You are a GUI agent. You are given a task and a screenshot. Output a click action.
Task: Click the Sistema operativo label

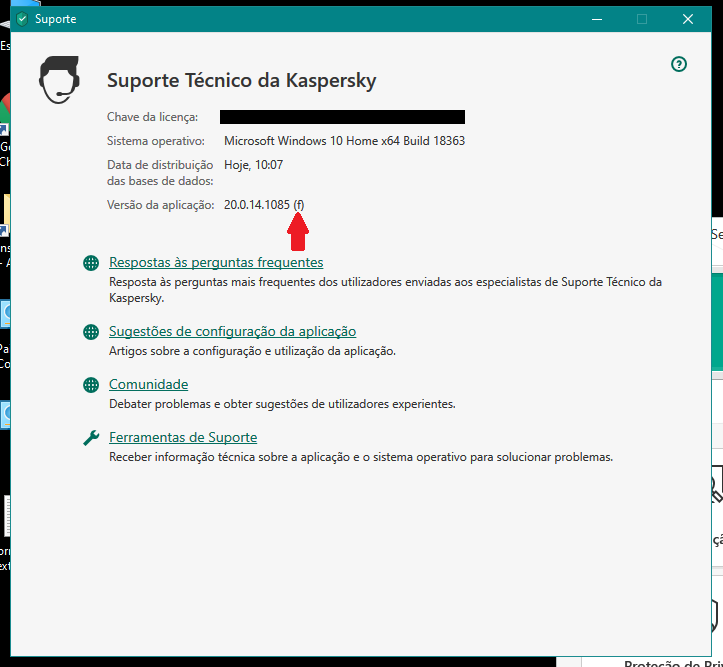pos(156,141)
